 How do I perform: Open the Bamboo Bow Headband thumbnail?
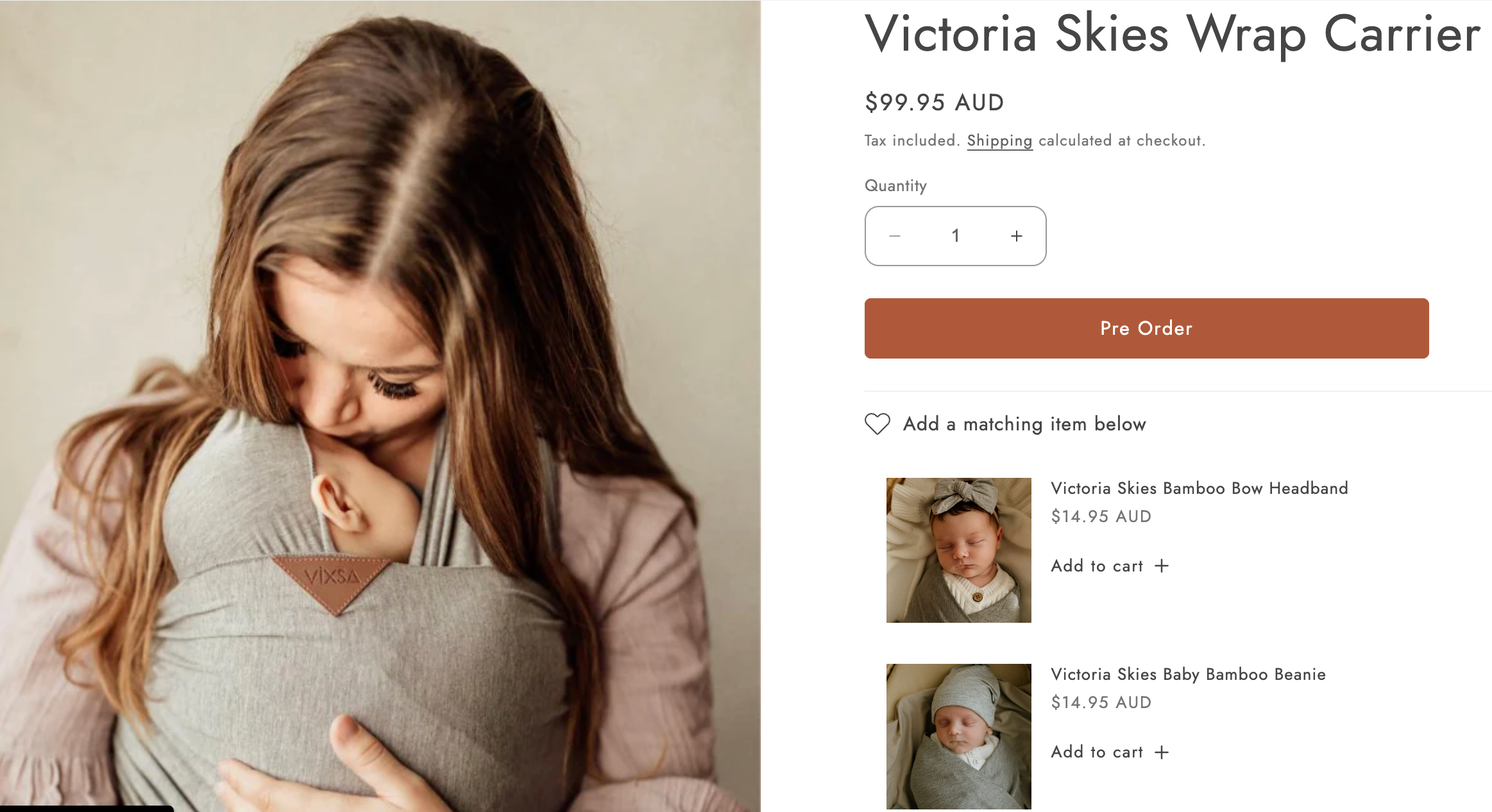point(958,550)
